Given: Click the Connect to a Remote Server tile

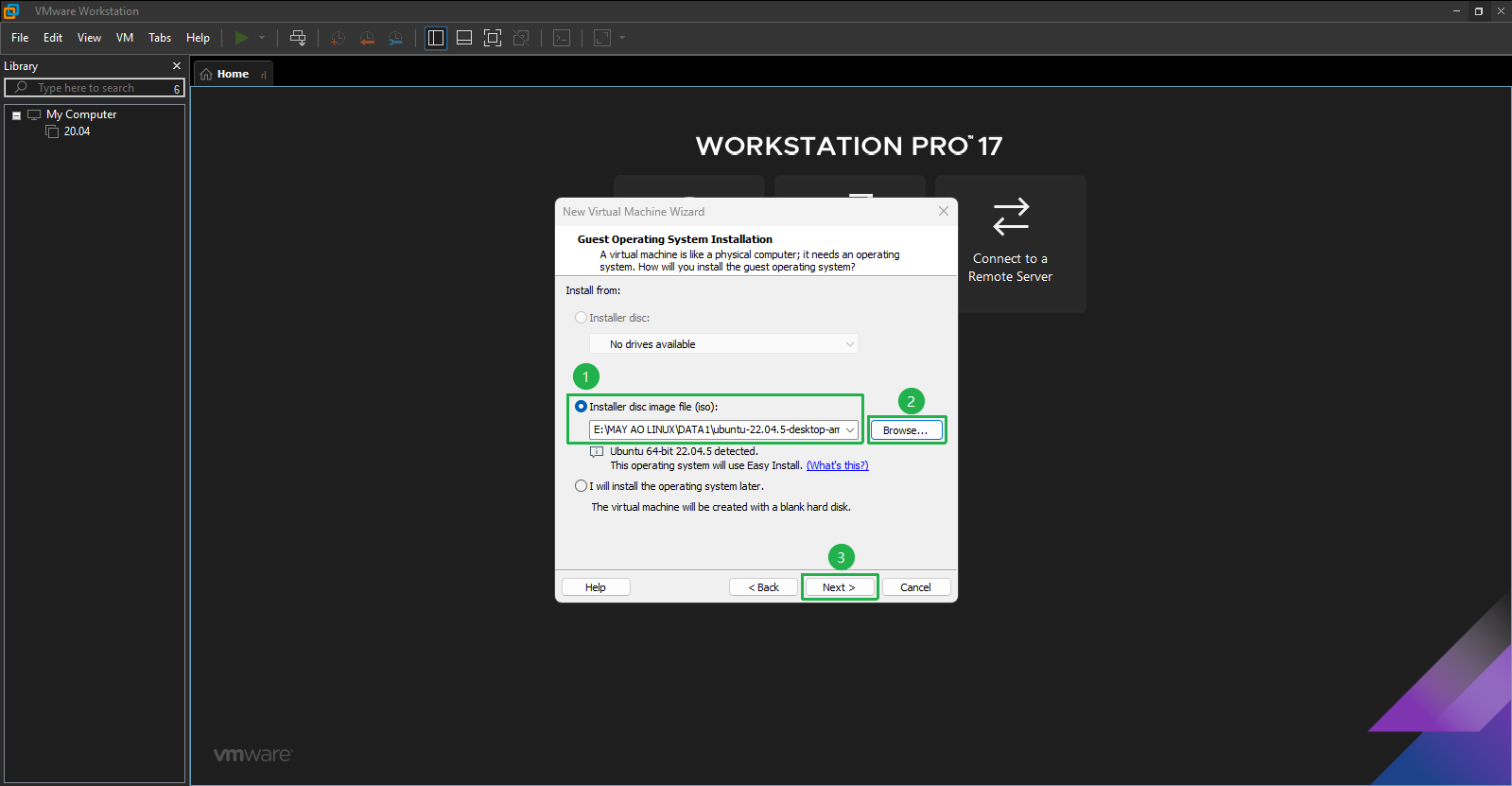Looking at the screenshot, I should 1011,244.
